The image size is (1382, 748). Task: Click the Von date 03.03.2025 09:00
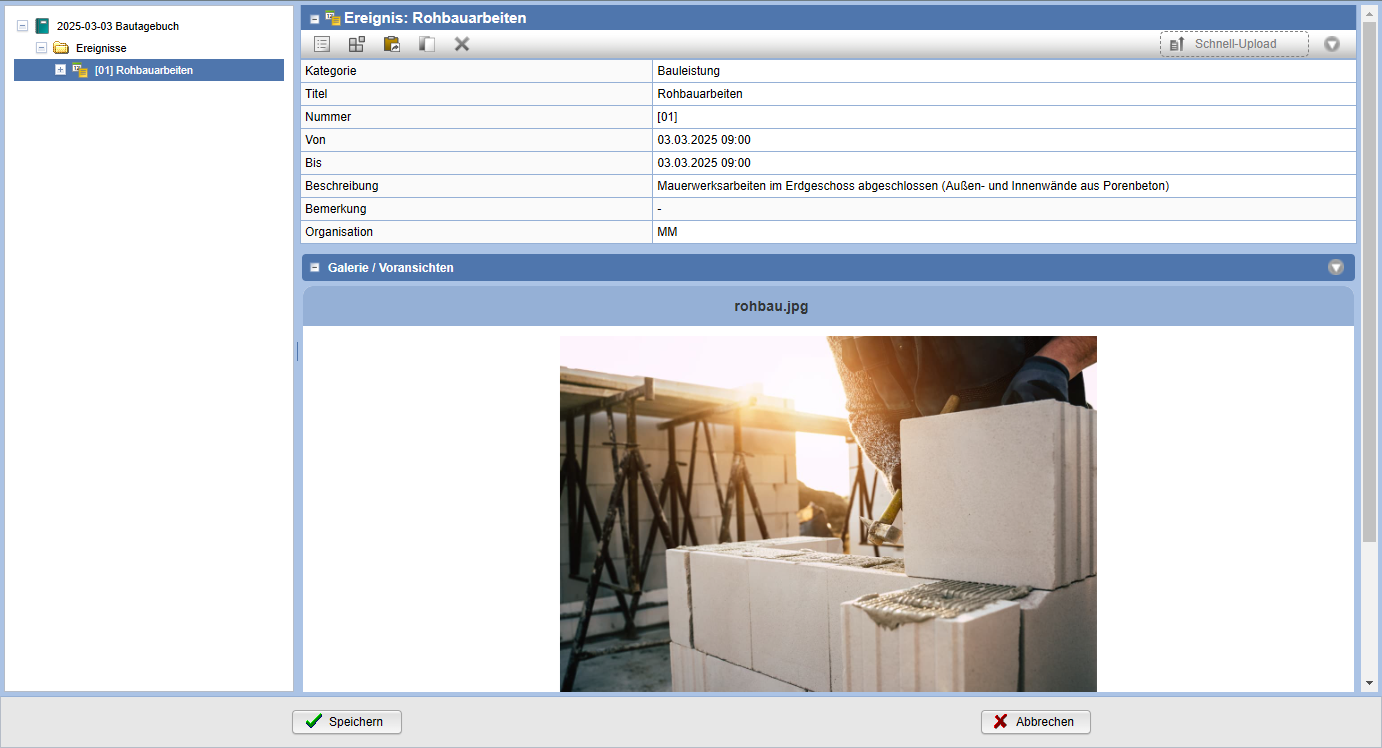tap(704, 140)
